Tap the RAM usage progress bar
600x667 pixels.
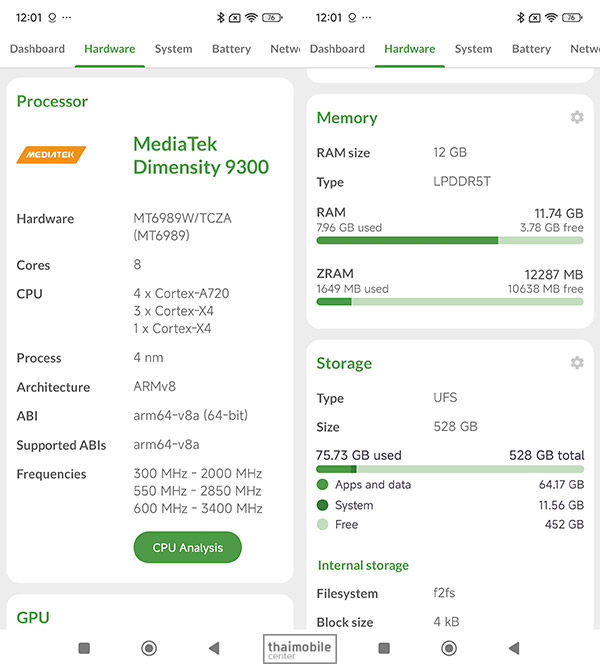(450, 241)
